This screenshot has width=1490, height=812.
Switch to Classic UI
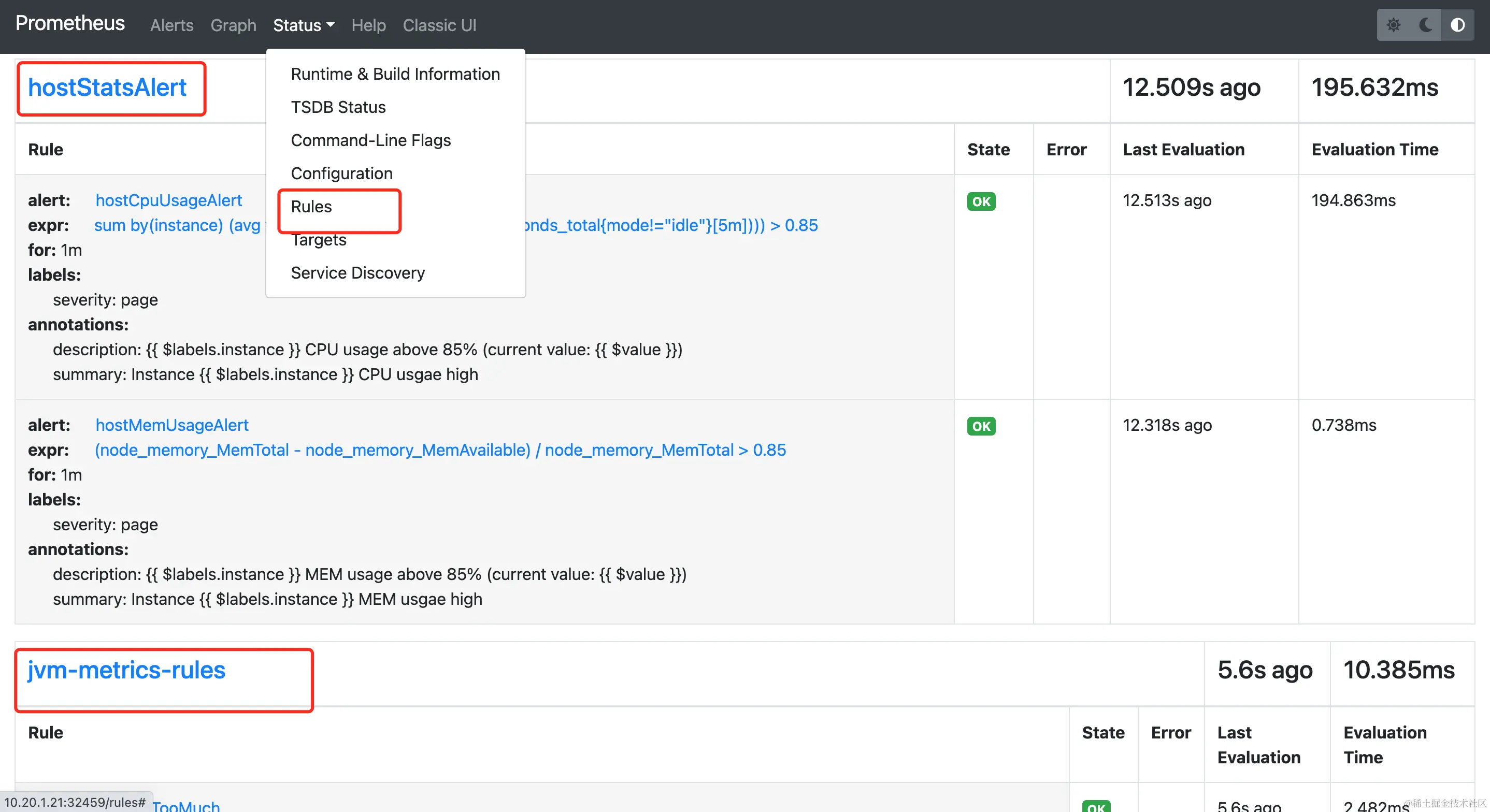[439, 25]
